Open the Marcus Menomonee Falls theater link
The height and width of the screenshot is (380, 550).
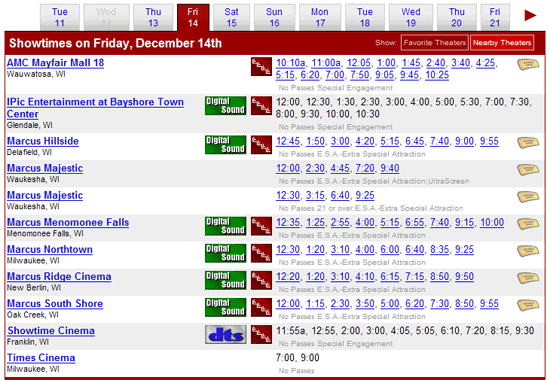tap(68, 222)
